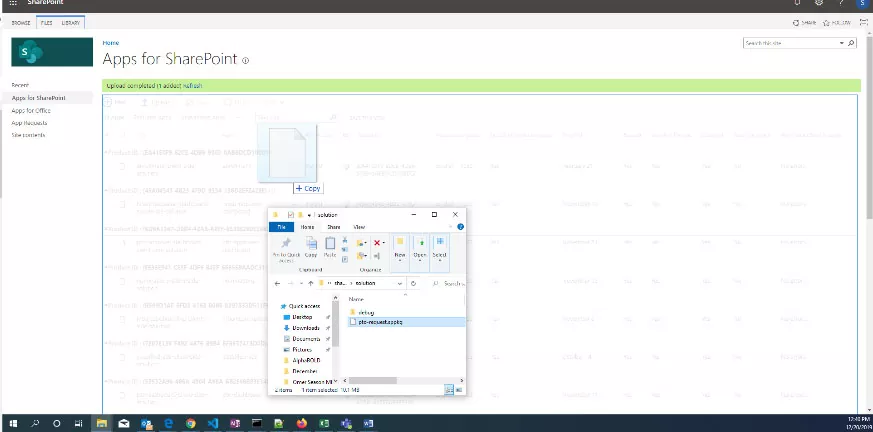873x432 pixels.
Task: Click the Explorer help question mark icon
Action: click(460, 227)
